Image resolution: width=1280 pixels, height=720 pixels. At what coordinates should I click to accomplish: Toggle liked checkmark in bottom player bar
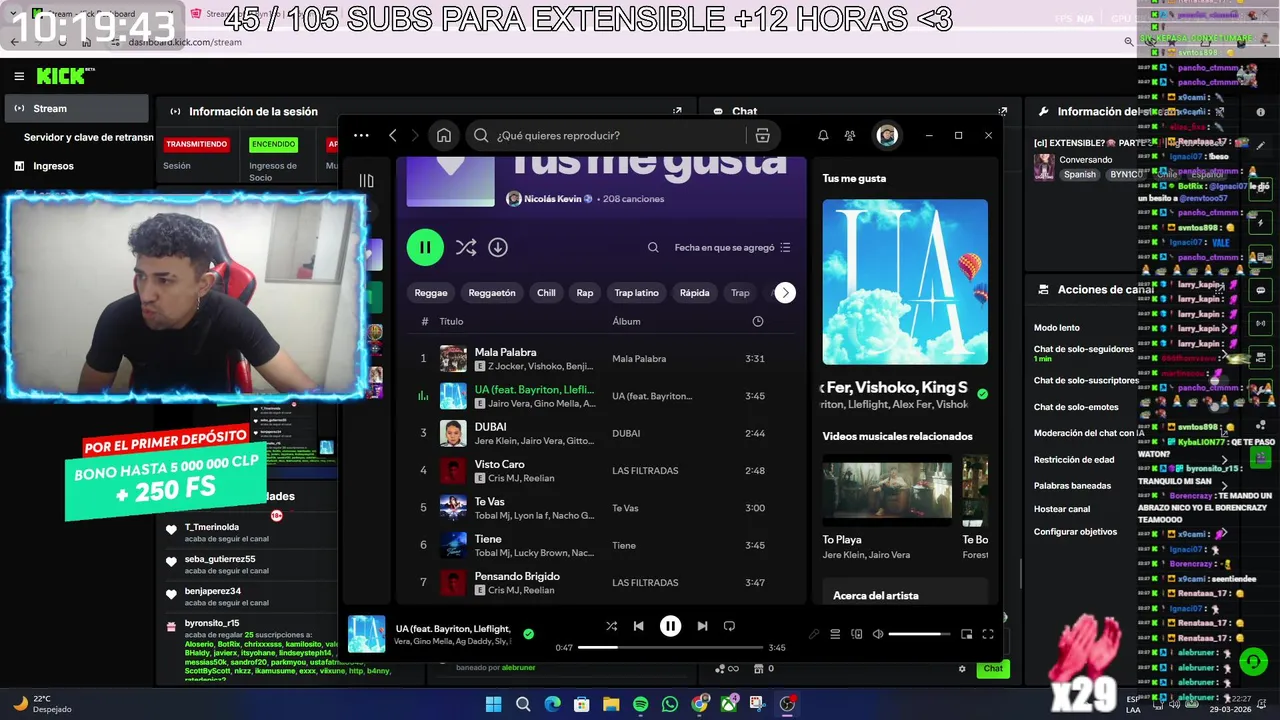528,633
